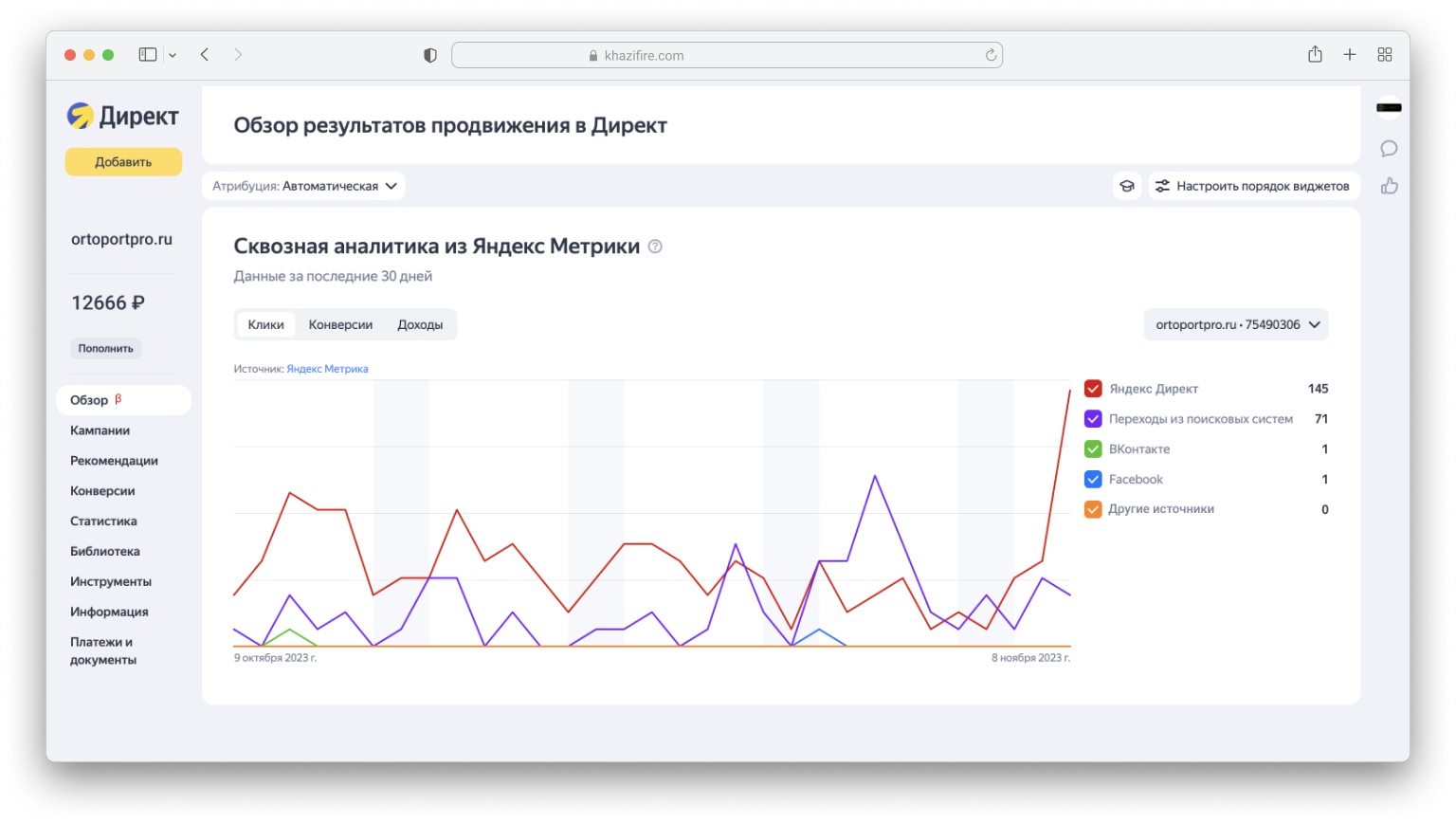The width and height of the screenshot is (1456, 823).
Task: Uncheck the Facebook series checkbox
Action: pos(1093,480)
